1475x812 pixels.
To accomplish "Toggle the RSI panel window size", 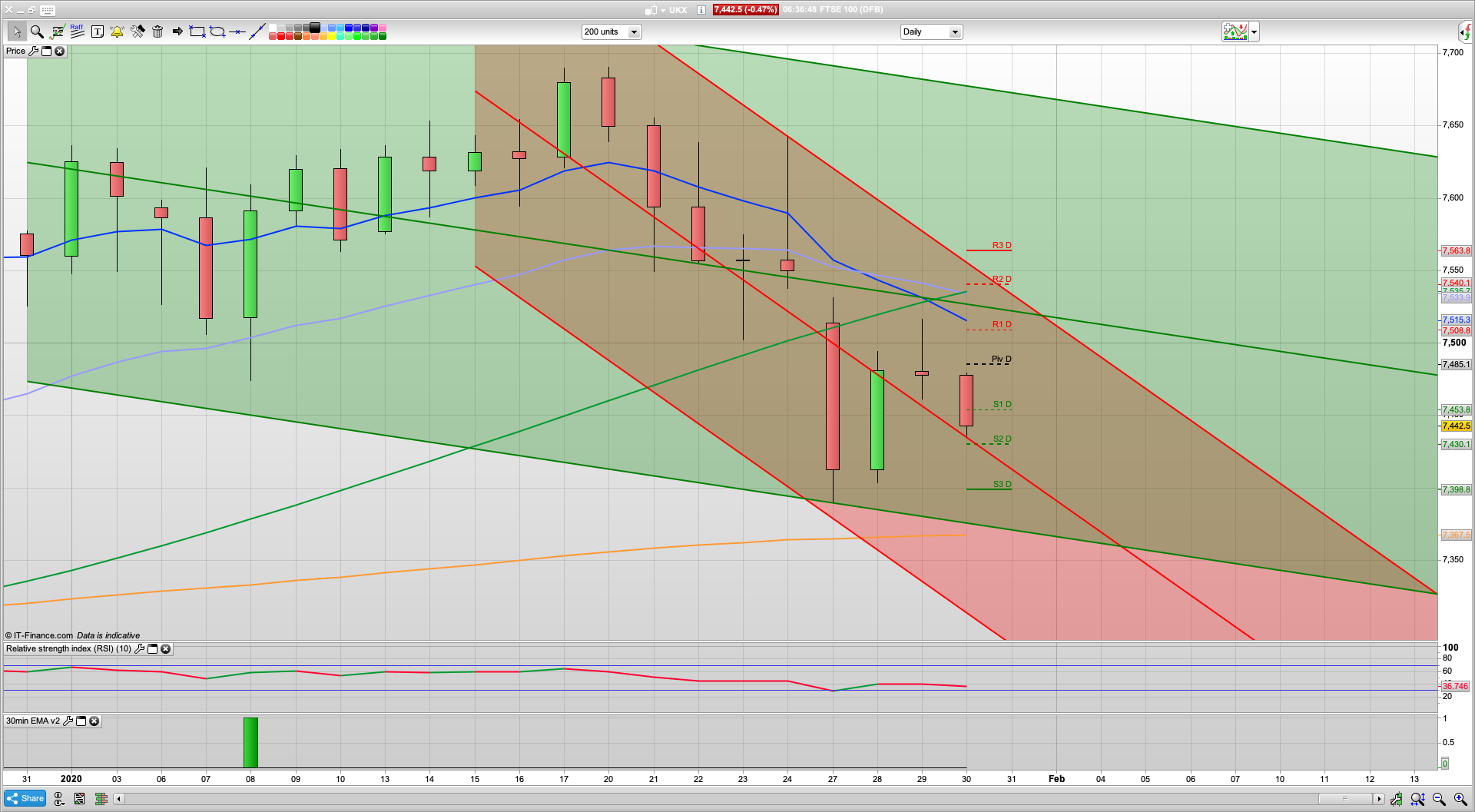I will click(152, 649).
